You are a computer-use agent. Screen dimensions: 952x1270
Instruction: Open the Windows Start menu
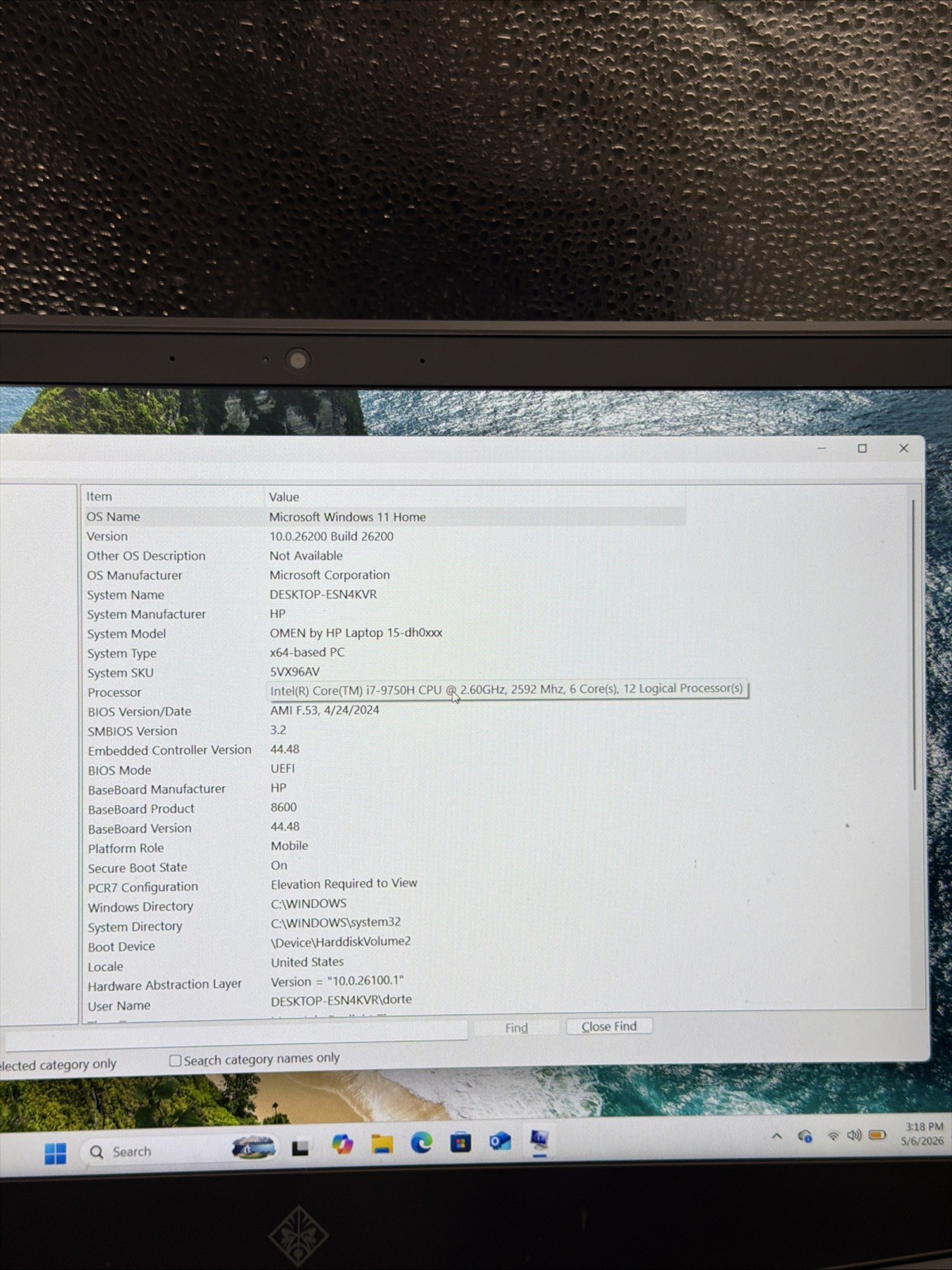coord(55,1152)
